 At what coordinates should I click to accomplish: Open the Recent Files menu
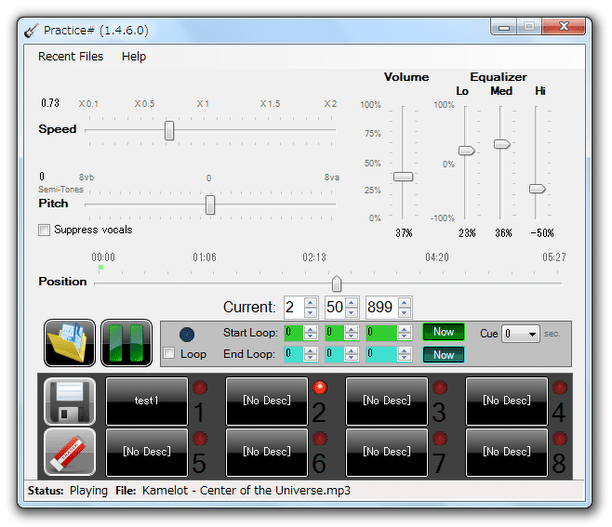[71, 56]
